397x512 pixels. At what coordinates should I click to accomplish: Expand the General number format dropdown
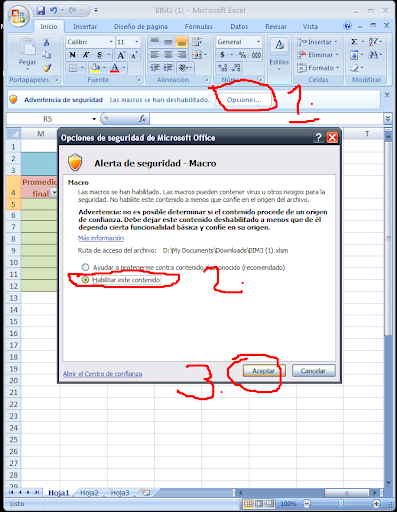[258, 42]
